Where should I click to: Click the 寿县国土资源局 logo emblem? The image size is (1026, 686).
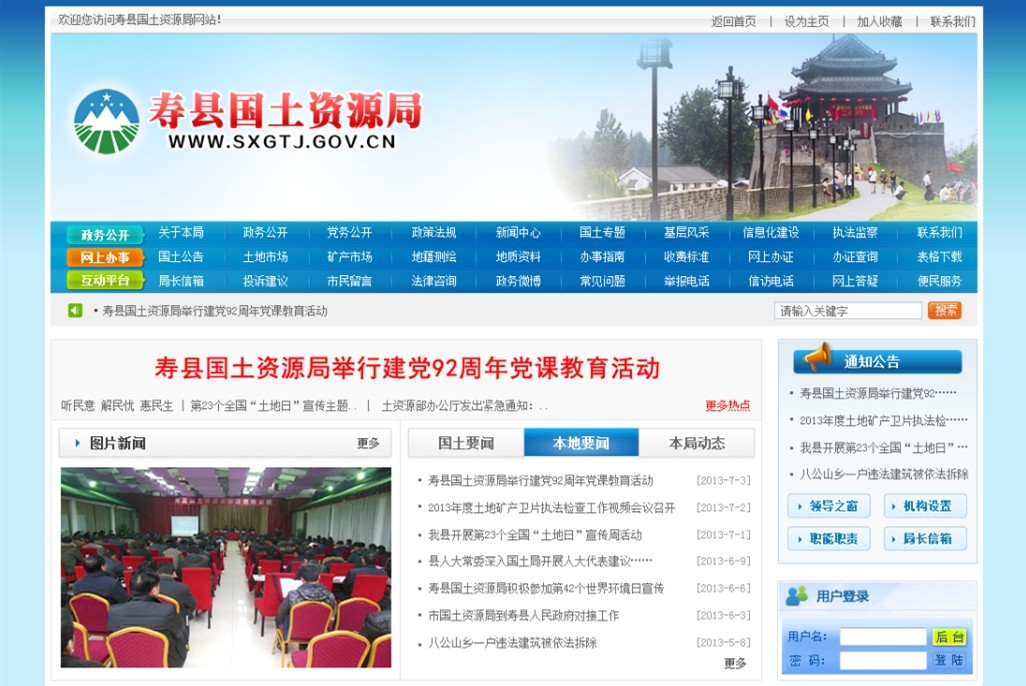point(106,122)
